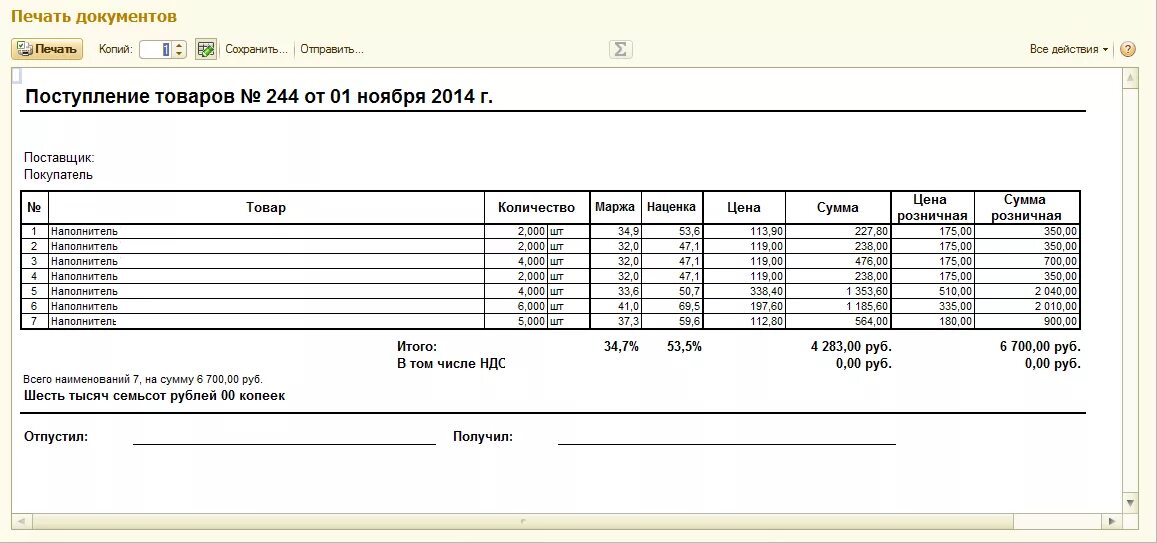Click the margin cell 34,9
1157x543 pixels.
[615, 231]
